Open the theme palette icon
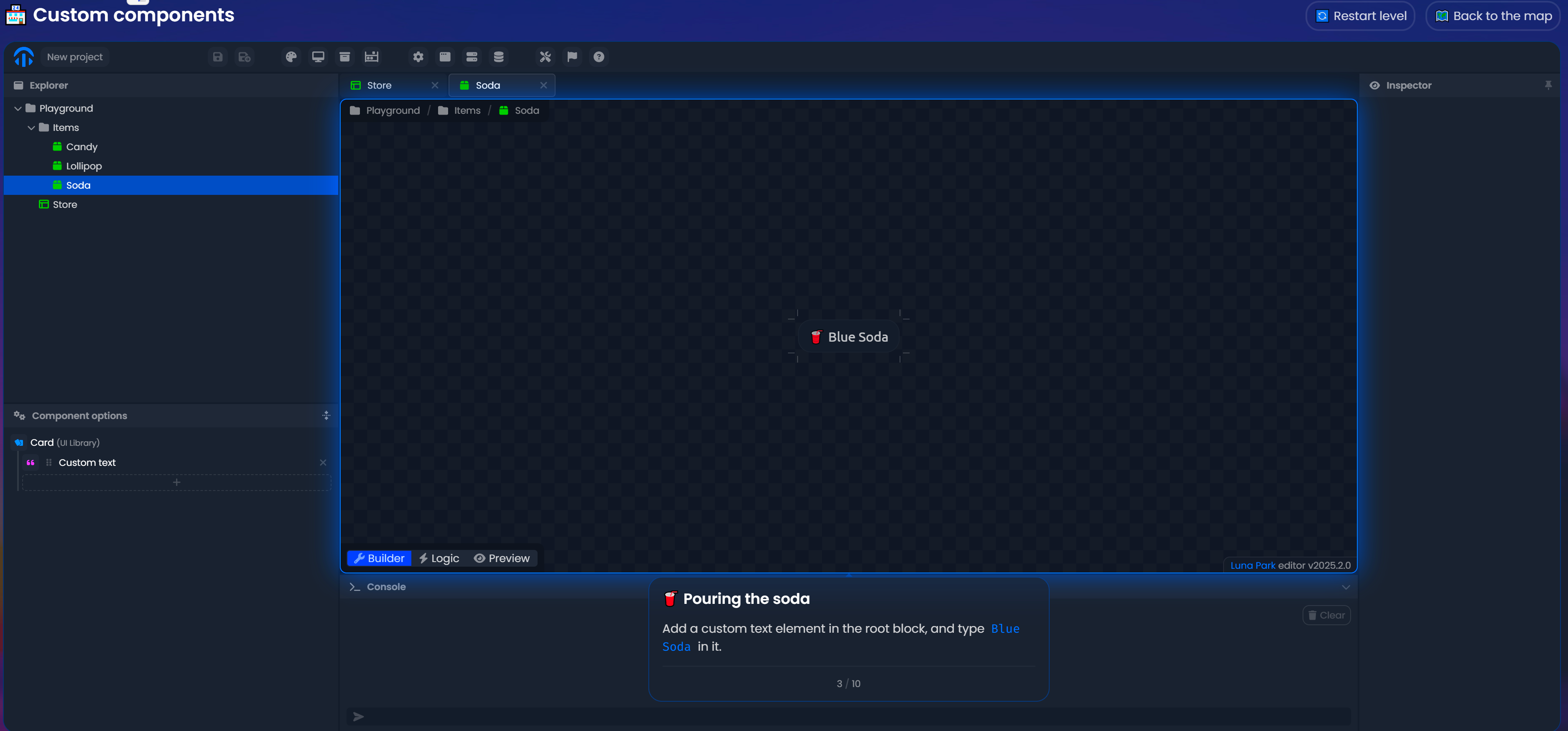The width and height of the screenshot is (1568, 731). tap(291, 56)
